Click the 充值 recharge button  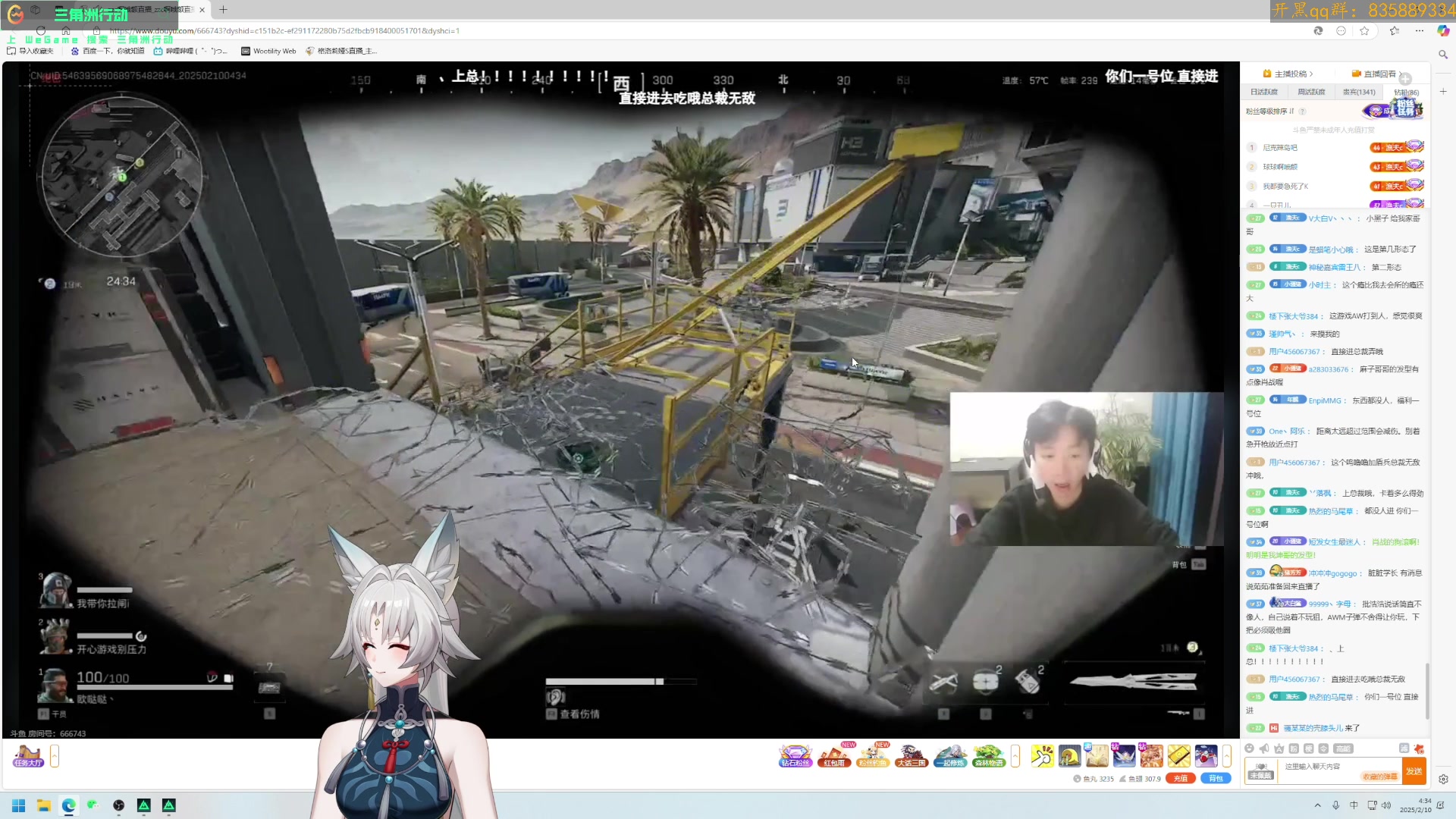pyautogui.click(x=1181, y=779)
